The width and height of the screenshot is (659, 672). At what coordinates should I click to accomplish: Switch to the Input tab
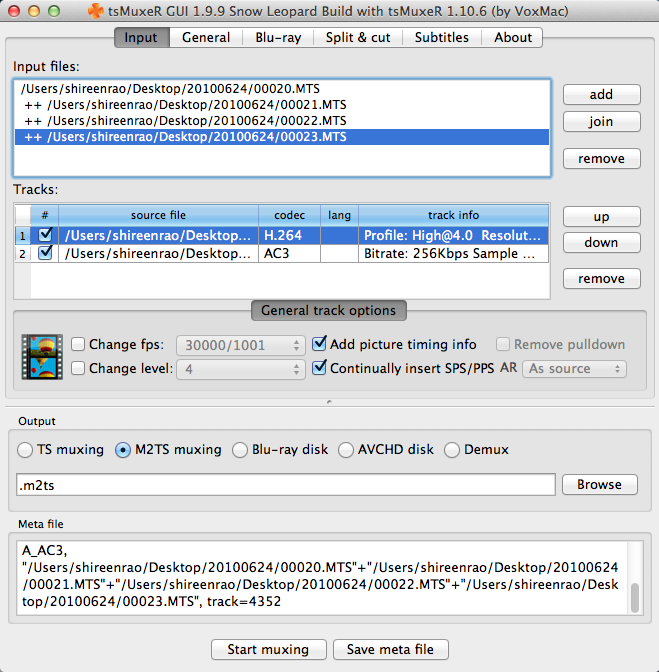[141, 38]
